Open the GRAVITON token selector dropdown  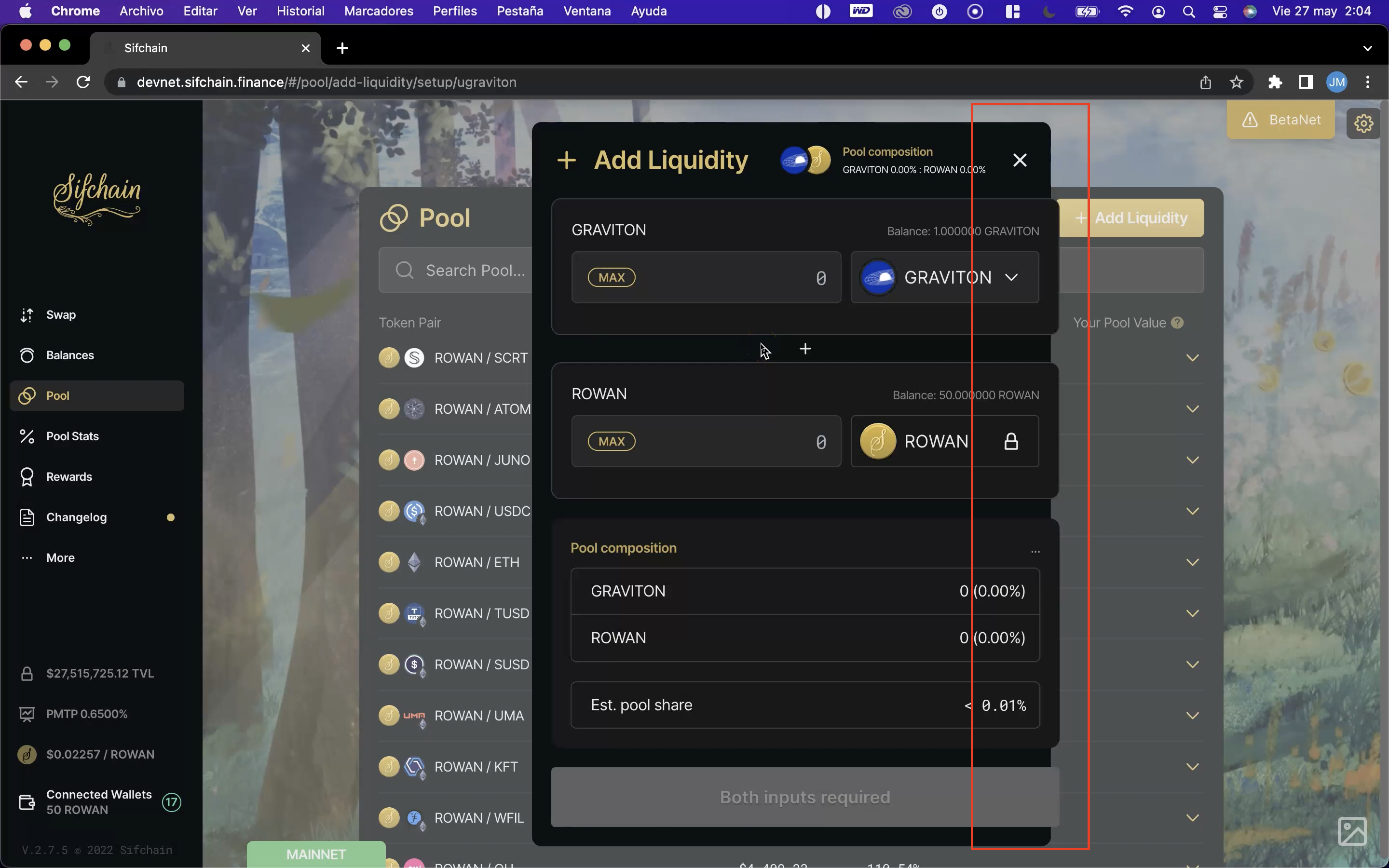tap(945, 277)
